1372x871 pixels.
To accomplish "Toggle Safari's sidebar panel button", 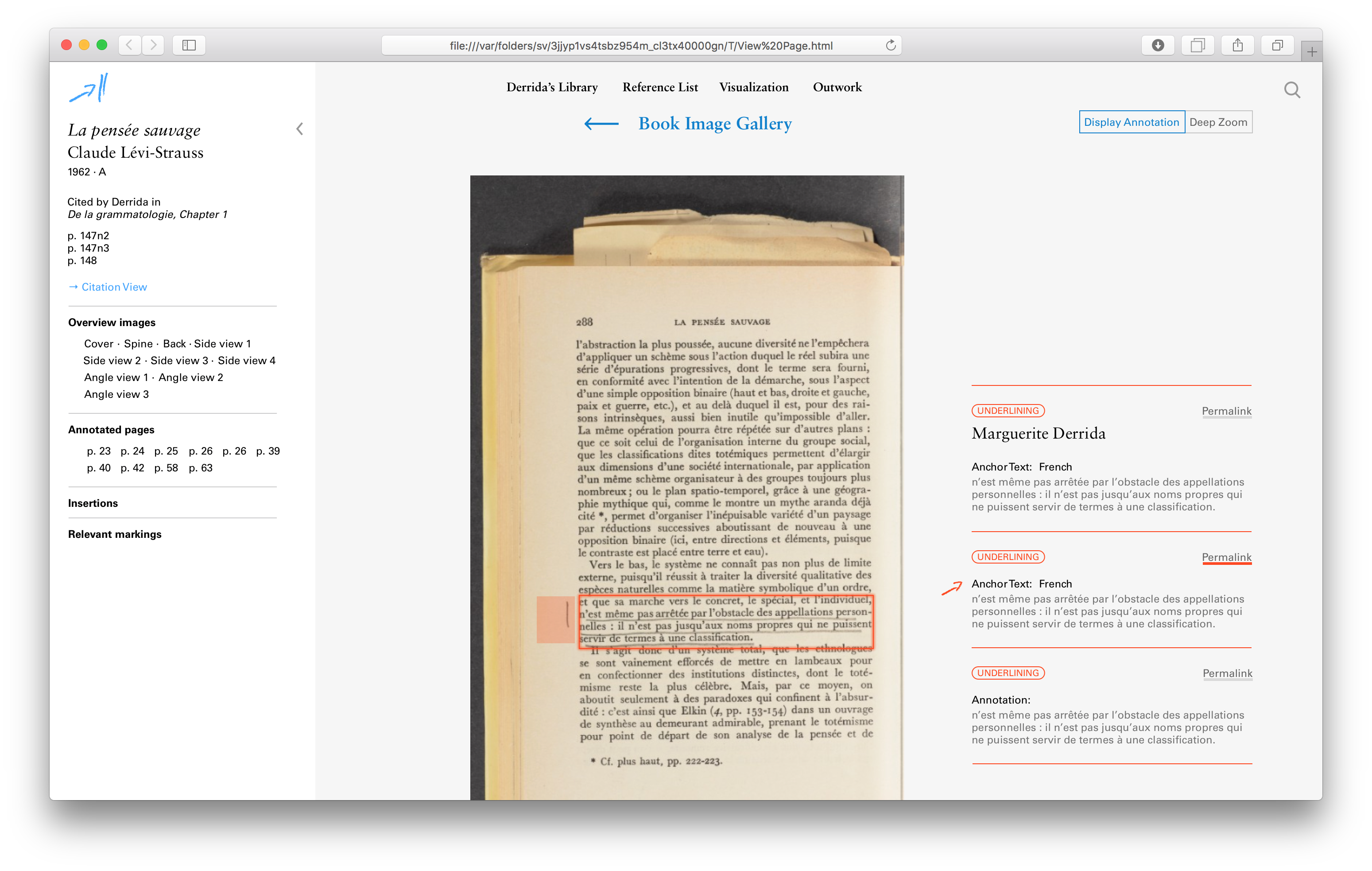I will point(189,45).
